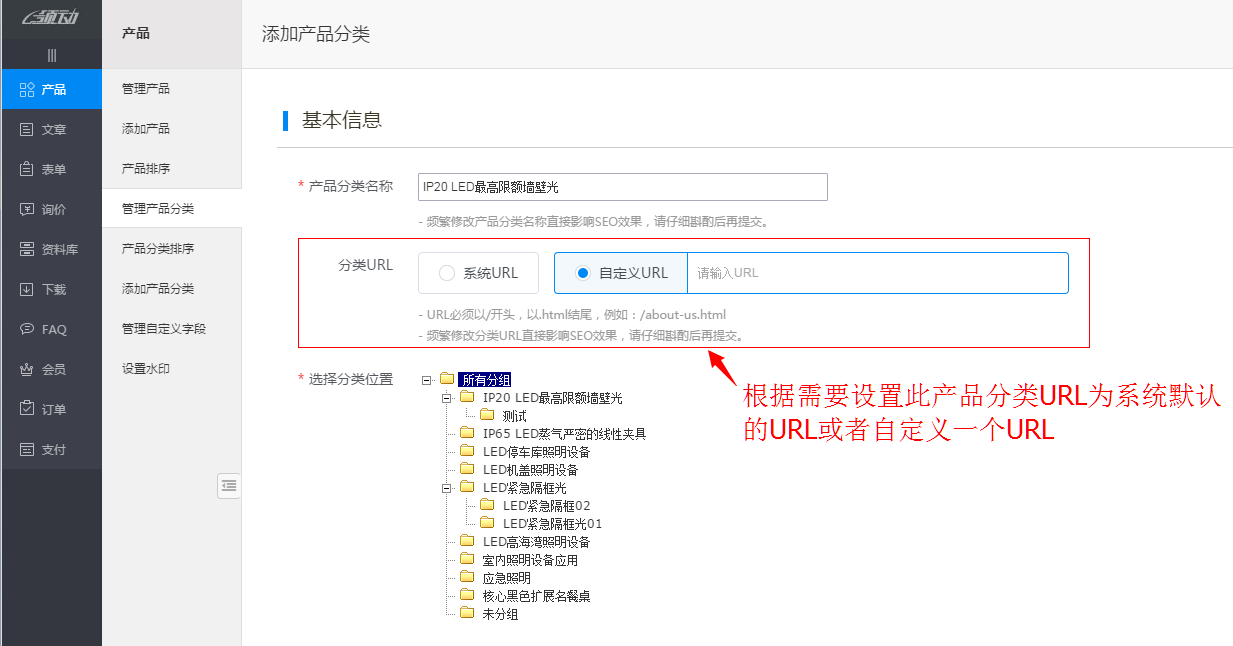
Task: Open the 询价 icon in sidebar
Action: click(25, 209)
